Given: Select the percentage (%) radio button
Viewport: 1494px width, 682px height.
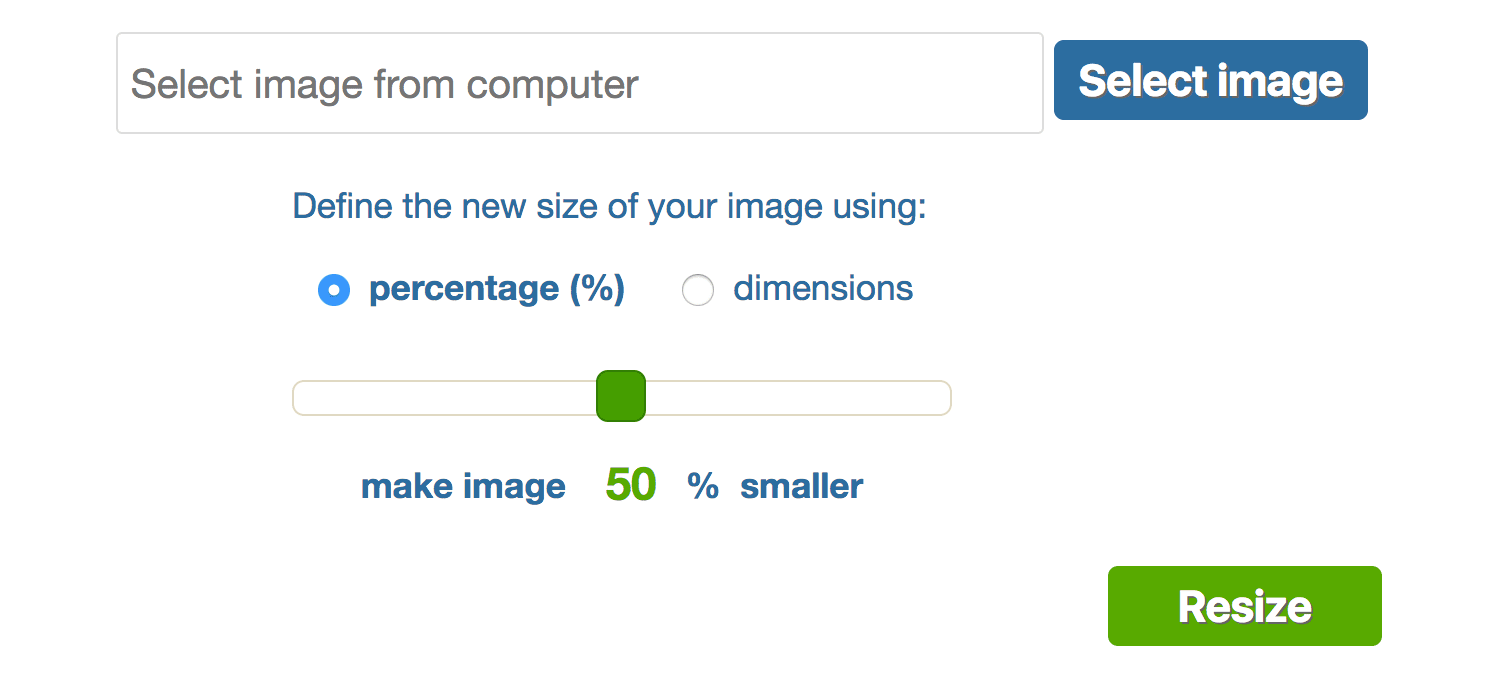Looking at the screenshot, I should coord(334,291).
